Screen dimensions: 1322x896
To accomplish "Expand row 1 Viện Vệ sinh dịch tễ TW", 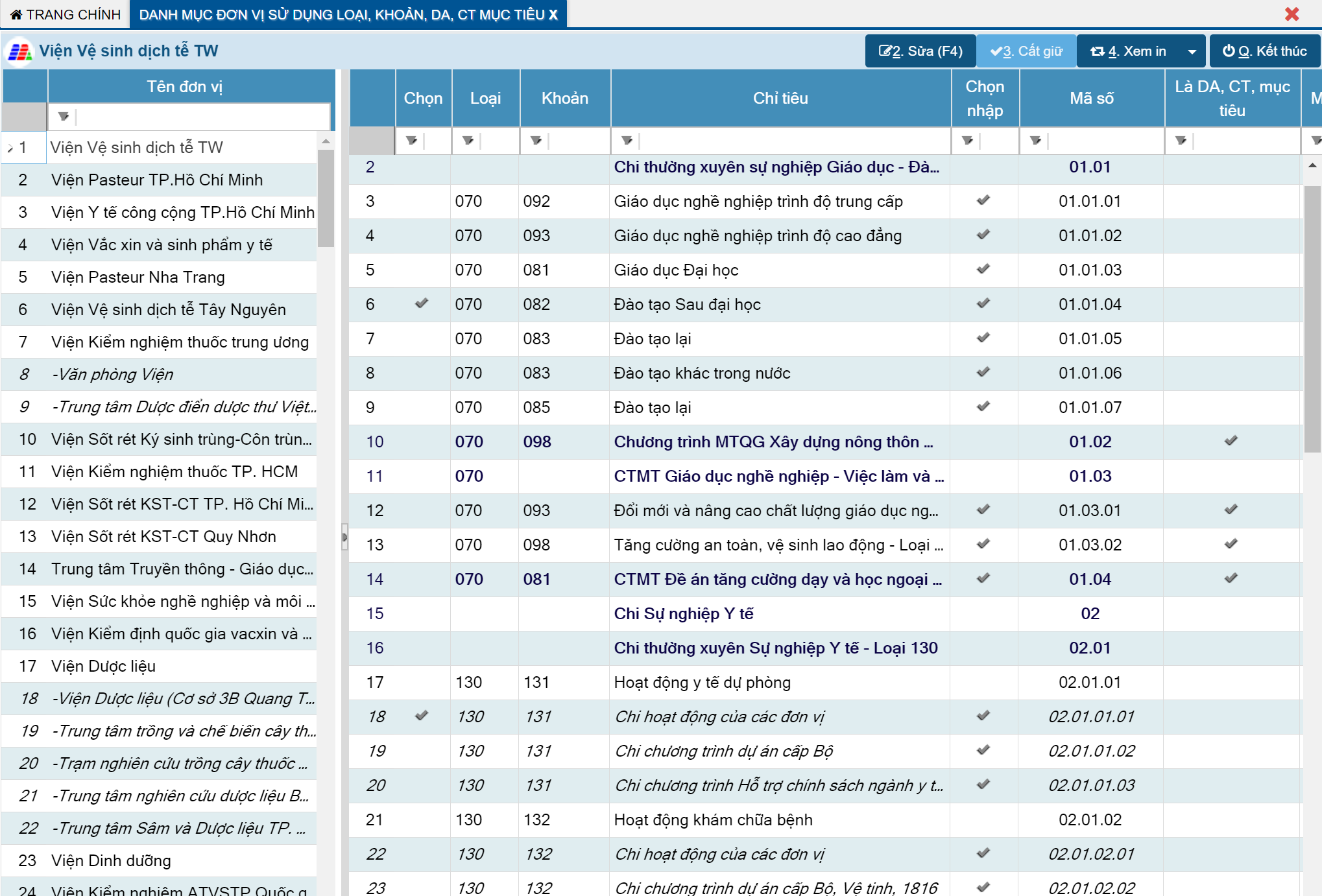I will (10, 148).
